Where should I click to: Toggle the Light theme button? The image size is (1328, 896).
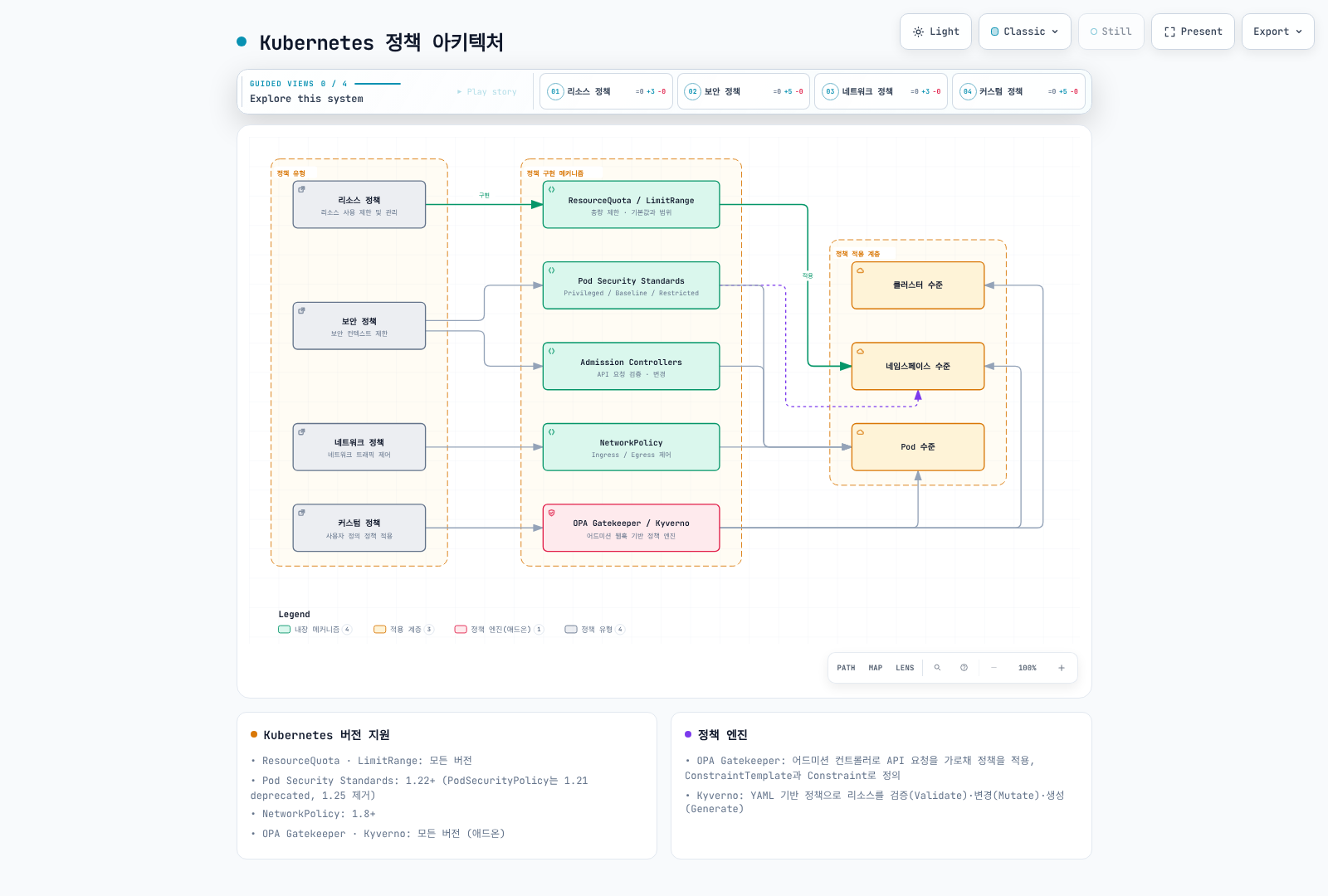coord(935,32)
